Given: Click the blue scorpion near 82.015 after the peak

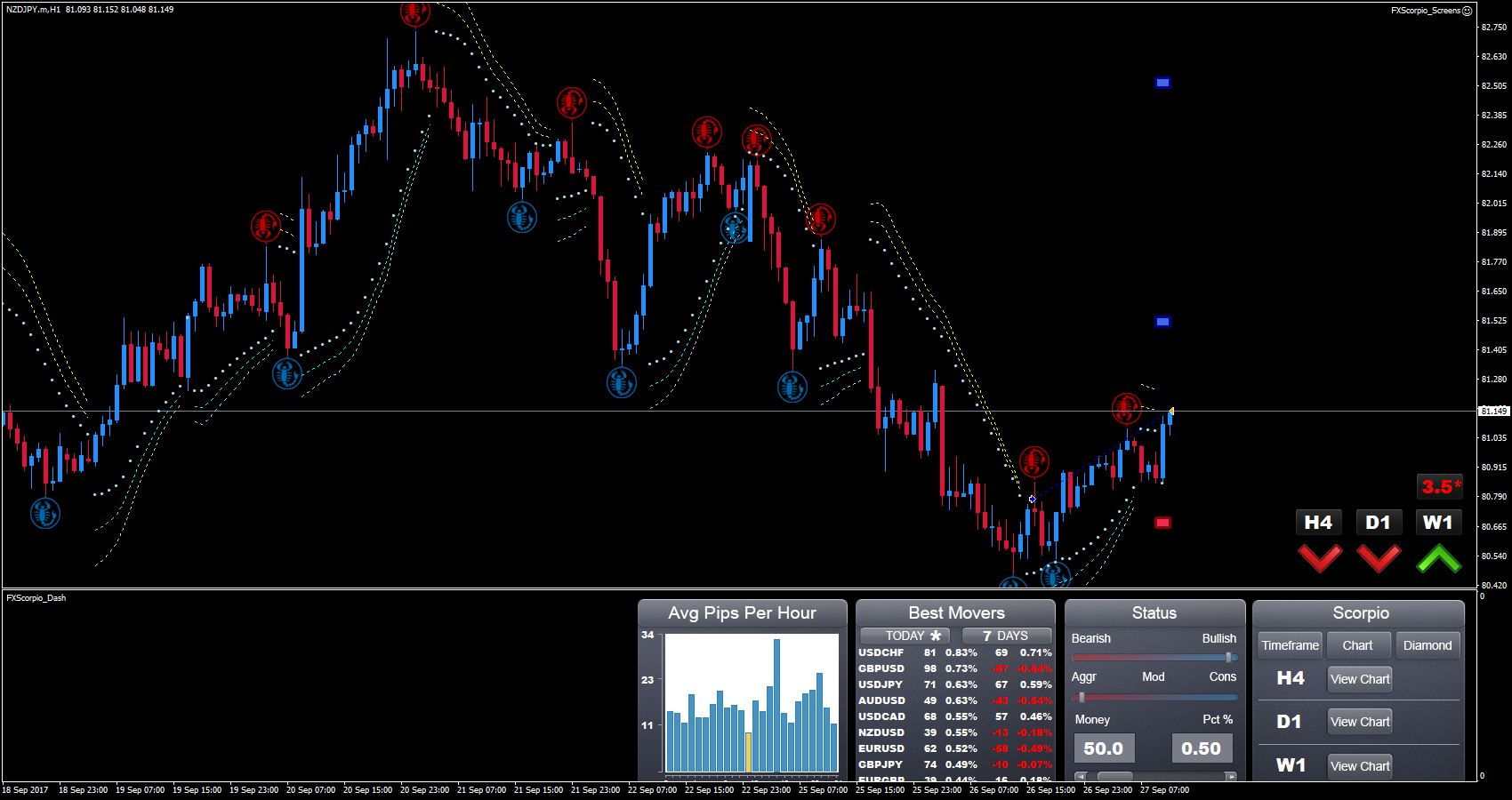Looking at the screenshot, I should click(x=522, y=217).
